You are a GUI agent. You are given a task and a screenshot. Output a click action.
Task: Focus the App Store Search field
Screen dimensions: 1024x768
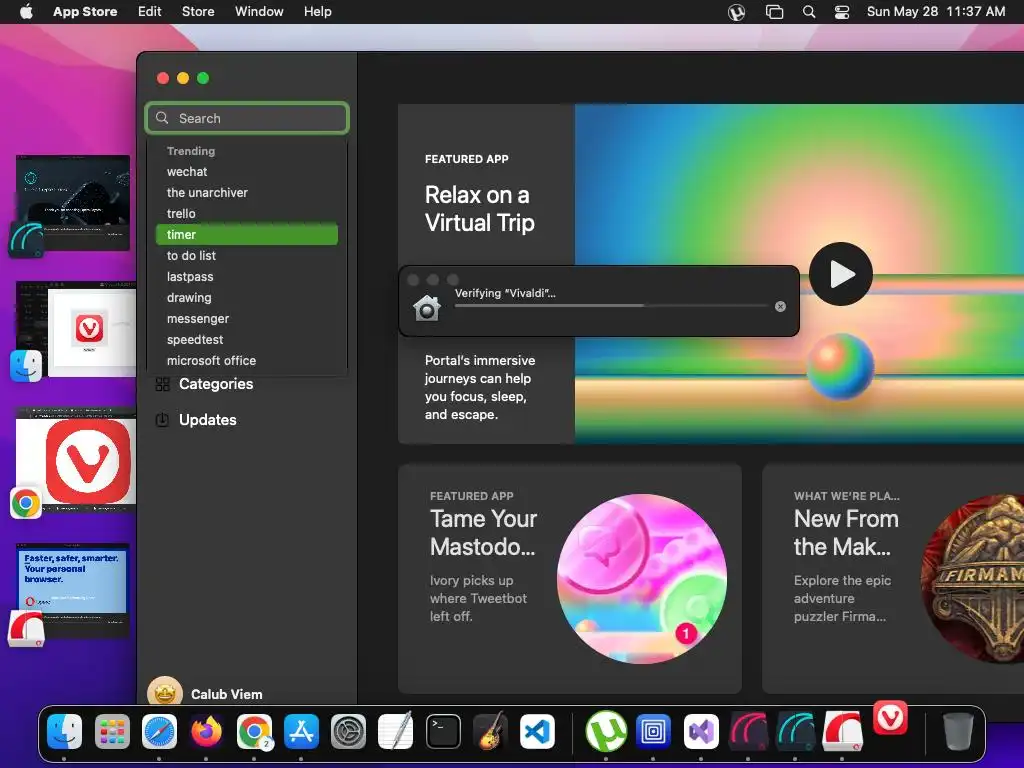(247, 118)
